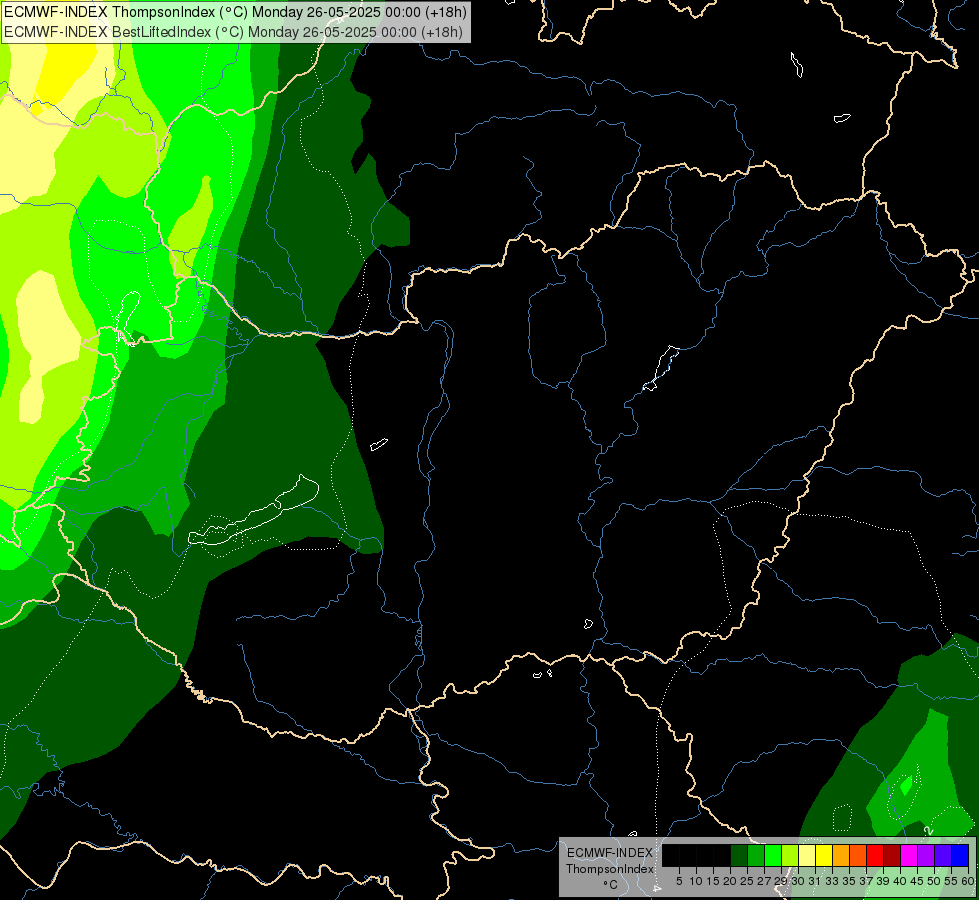Click the pale yellow 30–31 legend swatch
Image resolution: width=979 pixels, height=900 pixels.
point(807,855)
